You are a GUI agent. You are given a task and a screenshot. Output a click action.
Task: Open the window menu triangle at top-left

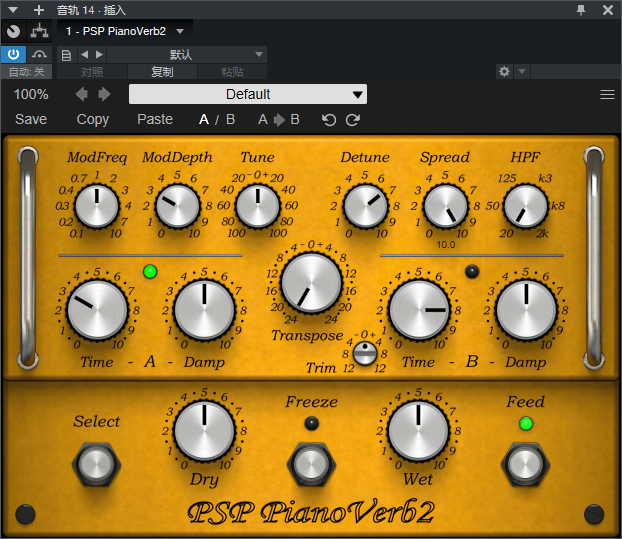click(x=13, y=10)
